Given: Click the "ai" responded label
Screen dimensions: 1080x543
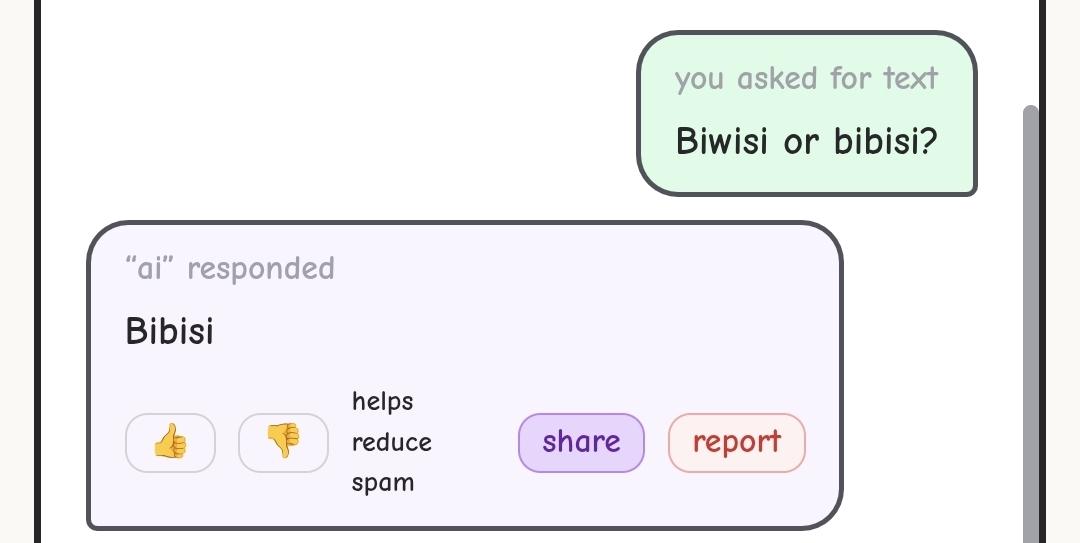Looking at the screenshot, I should (x=230, y=268).
